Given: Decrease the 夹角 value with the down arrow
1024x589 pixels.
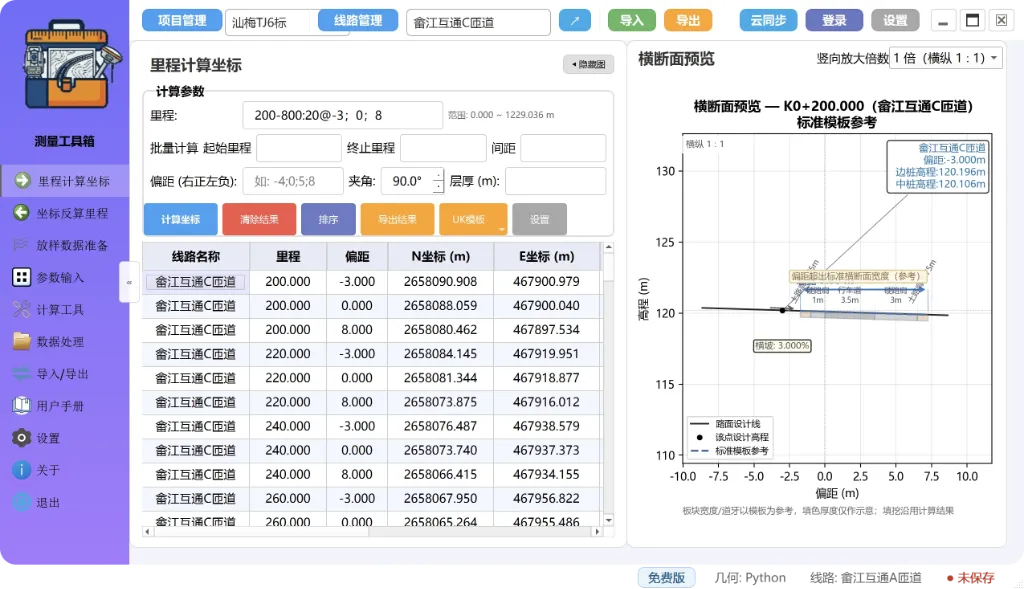Looking at the screenshot, I should point(438,187).
